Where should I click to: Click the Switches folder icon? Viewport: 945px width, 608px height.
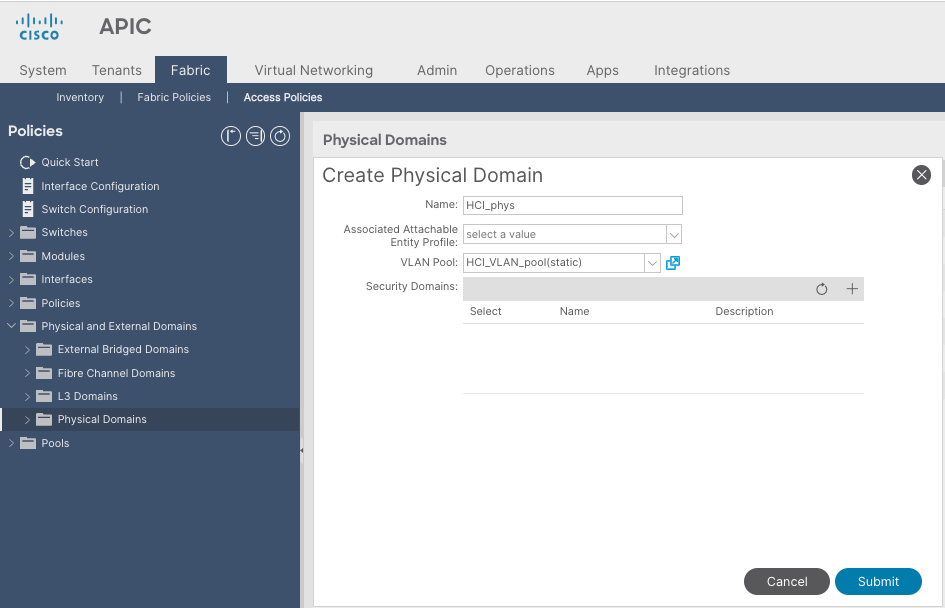tap(28, 233)
